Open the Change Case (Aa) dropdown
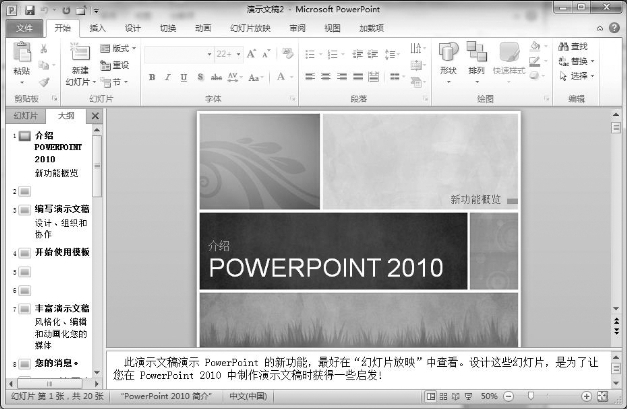 256,77
